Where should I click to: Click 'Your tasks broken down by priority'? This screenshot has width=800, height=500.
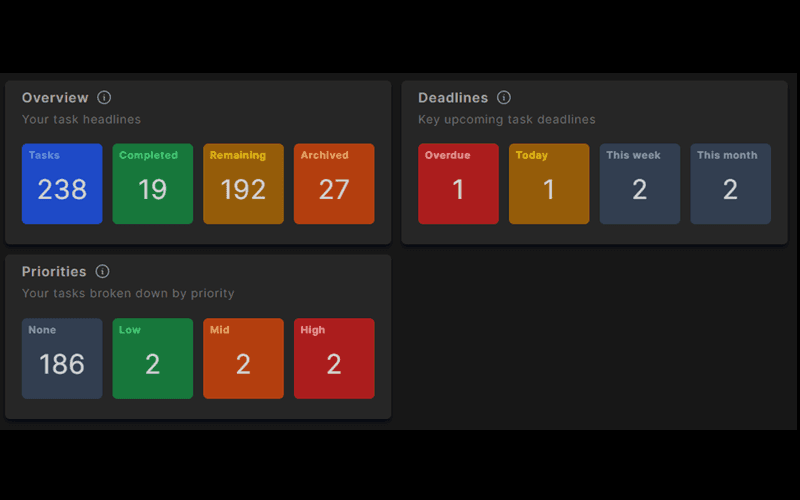tap(128, 293)
